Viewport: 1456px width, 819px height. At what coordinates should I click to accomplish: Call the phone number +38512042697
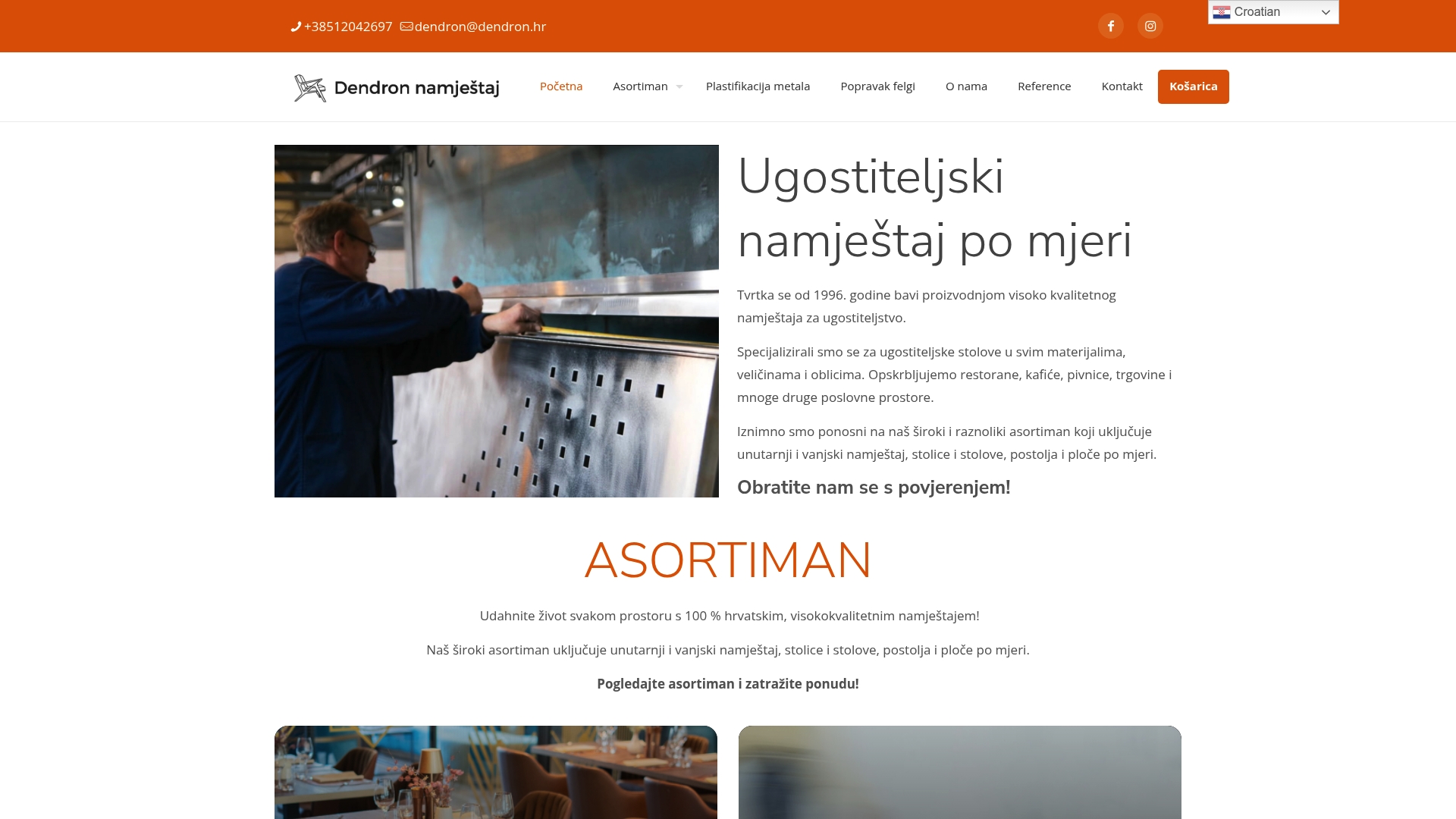(348, 27)
